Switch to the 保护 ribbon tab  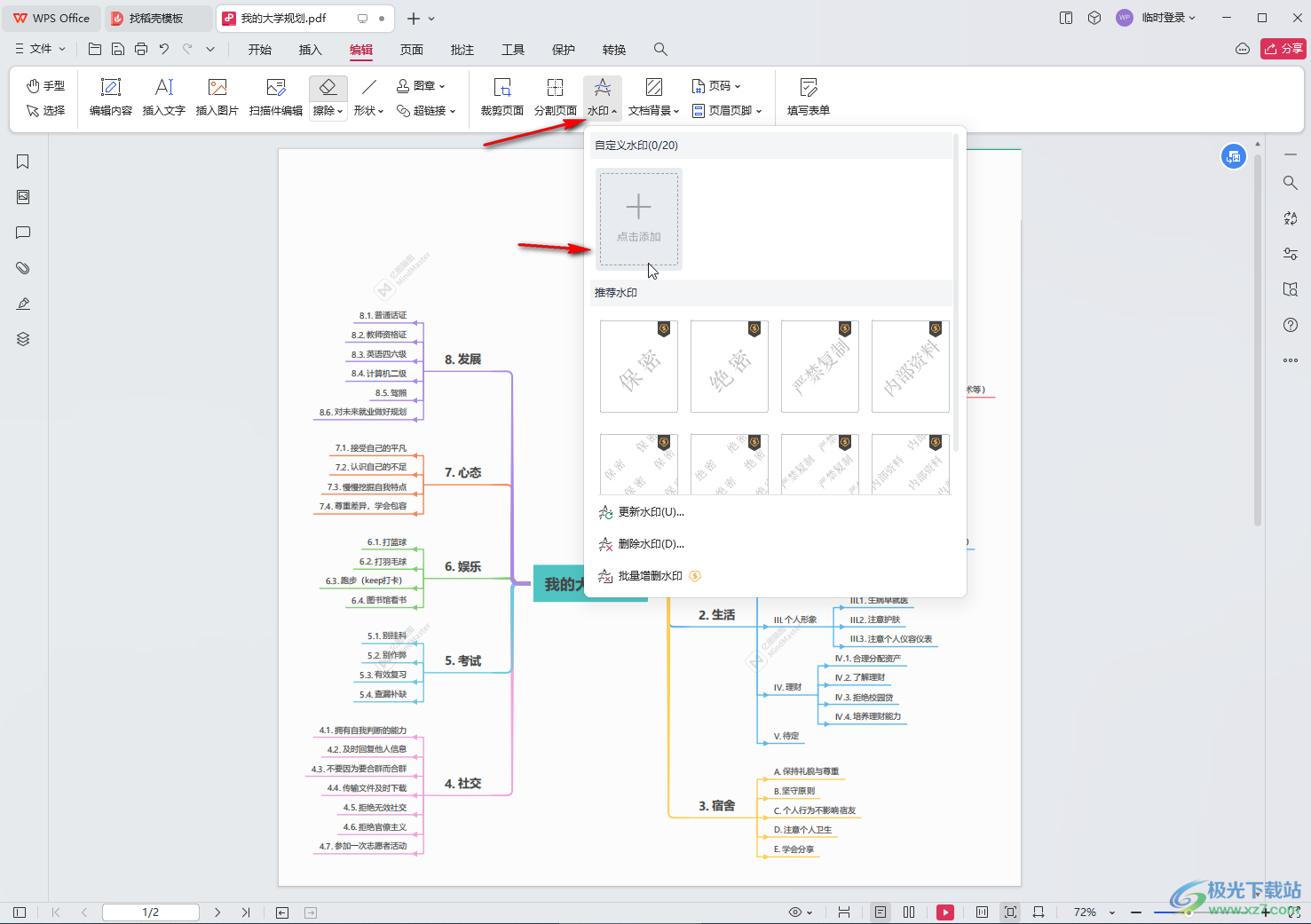564,50
